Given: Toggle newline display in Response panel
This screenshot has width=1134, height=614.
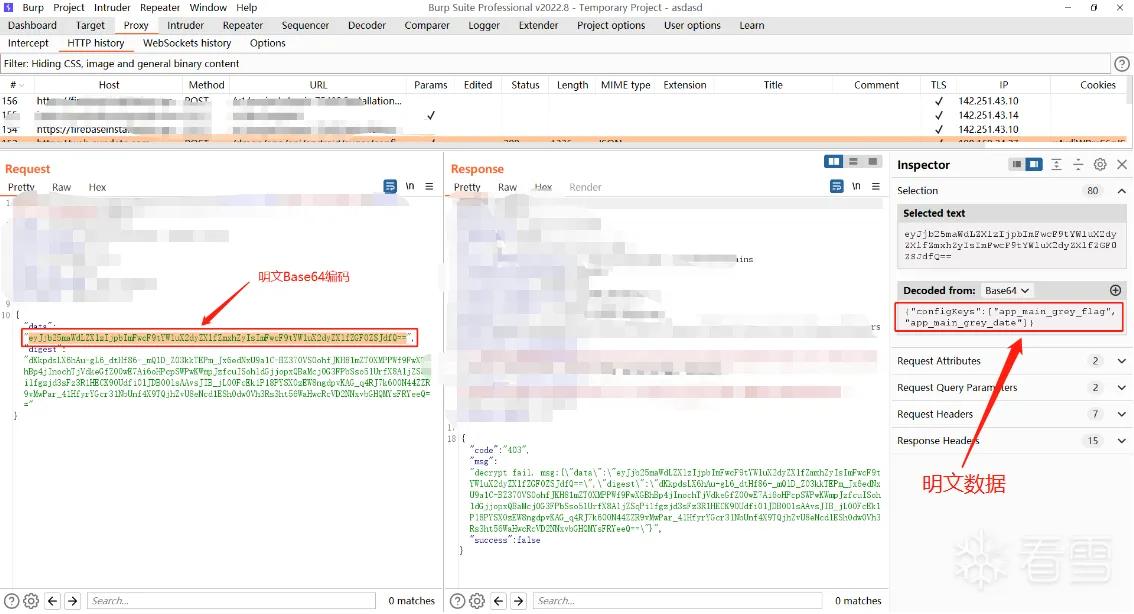Looking at the screenshot, I should pos(856,187).
